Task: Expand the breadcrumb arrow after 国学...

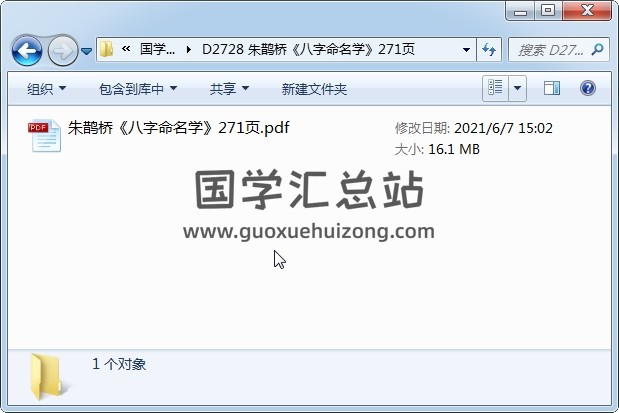Action: click(189, 50)
